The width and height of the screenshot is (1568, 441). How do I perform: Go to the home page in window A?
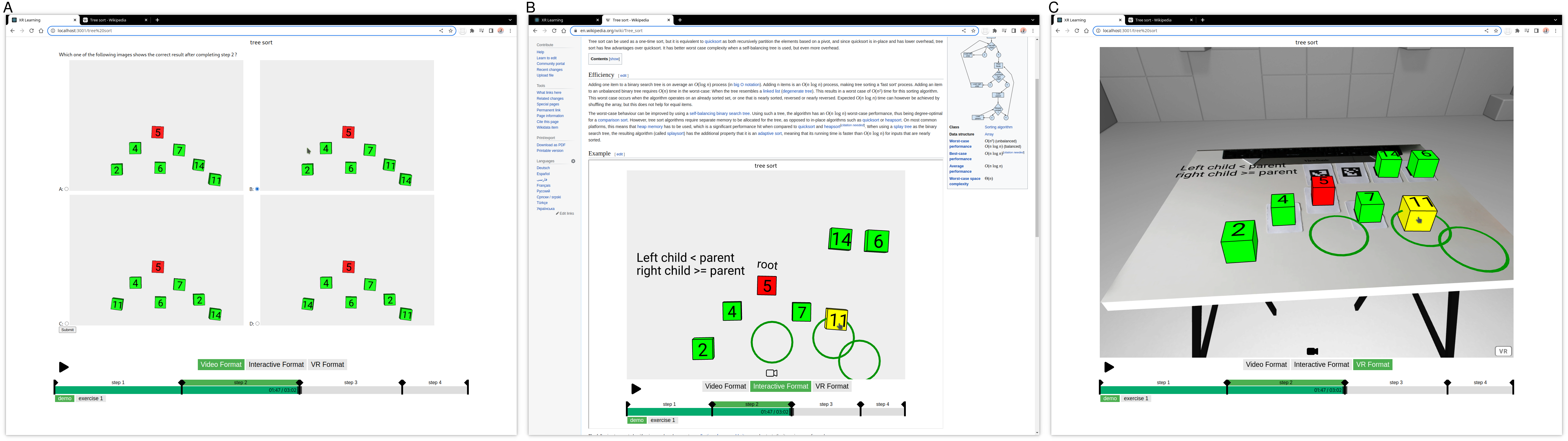[x=41, y=30]
